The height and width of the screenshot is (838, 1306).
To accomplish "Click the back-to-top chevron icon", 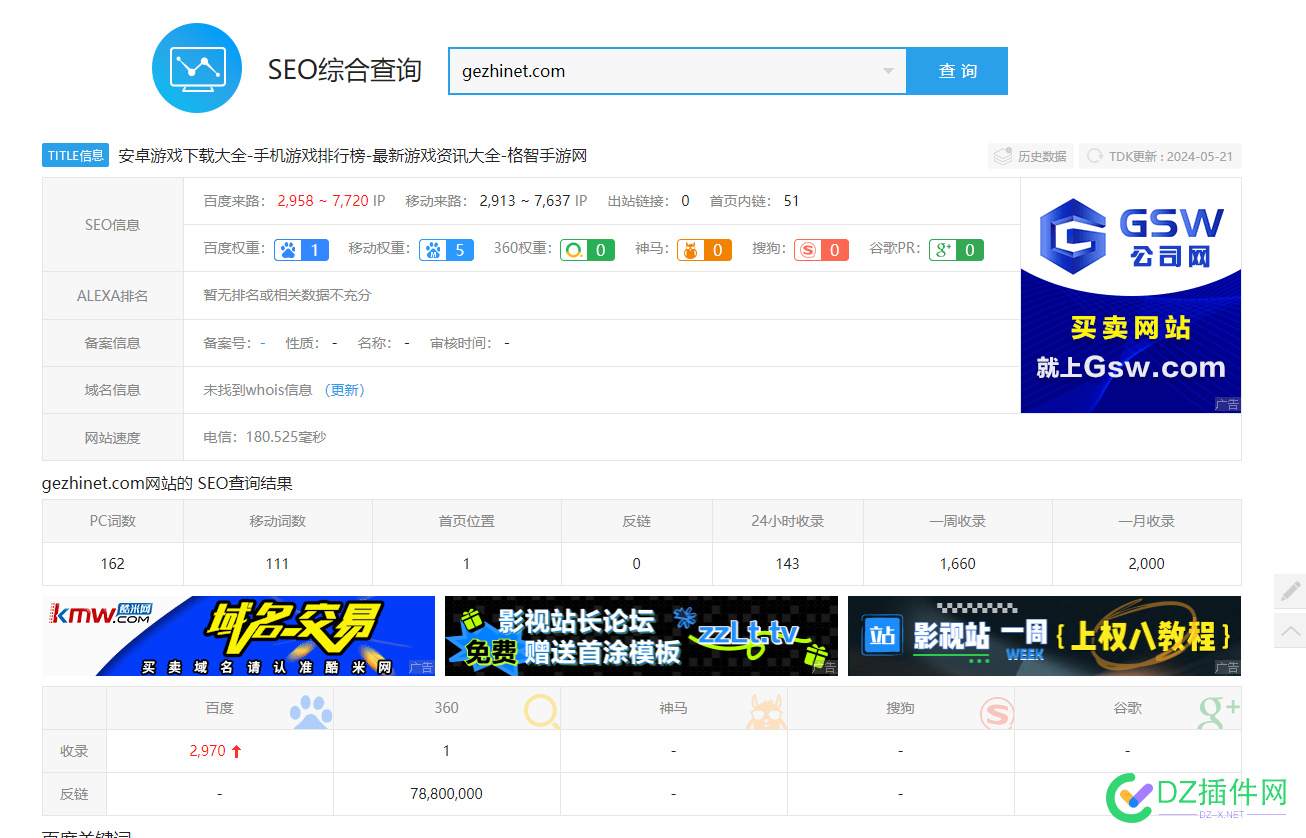I will click(x=1290, y=630).
